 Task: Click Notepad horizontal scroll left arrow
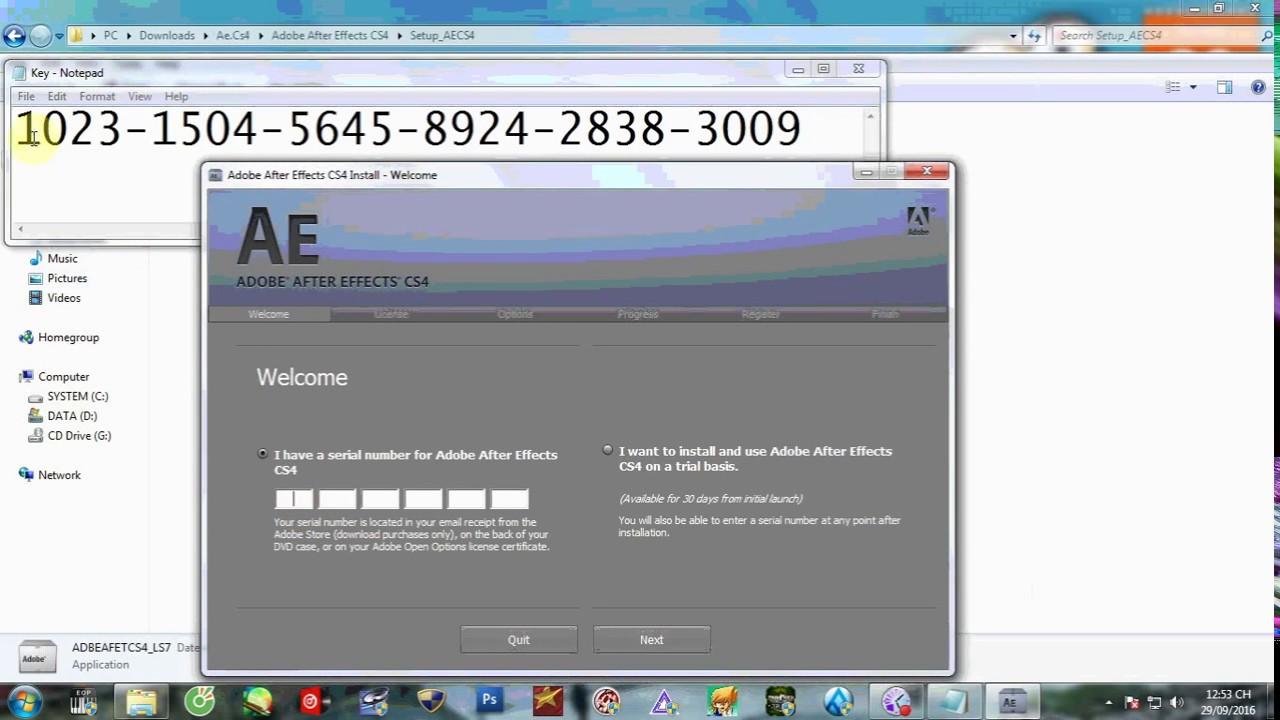[20, 230]
